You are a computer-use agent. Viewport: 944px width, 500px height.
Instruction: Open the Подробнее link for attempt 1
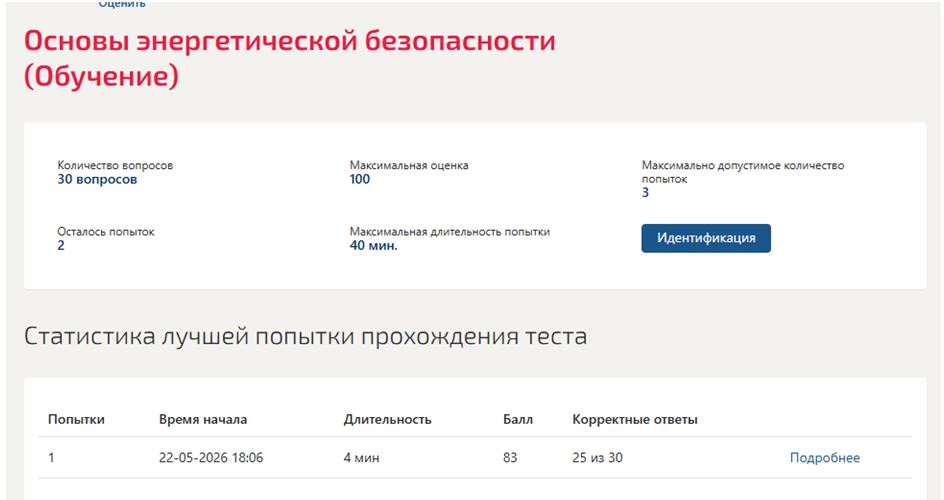(824, 458)
